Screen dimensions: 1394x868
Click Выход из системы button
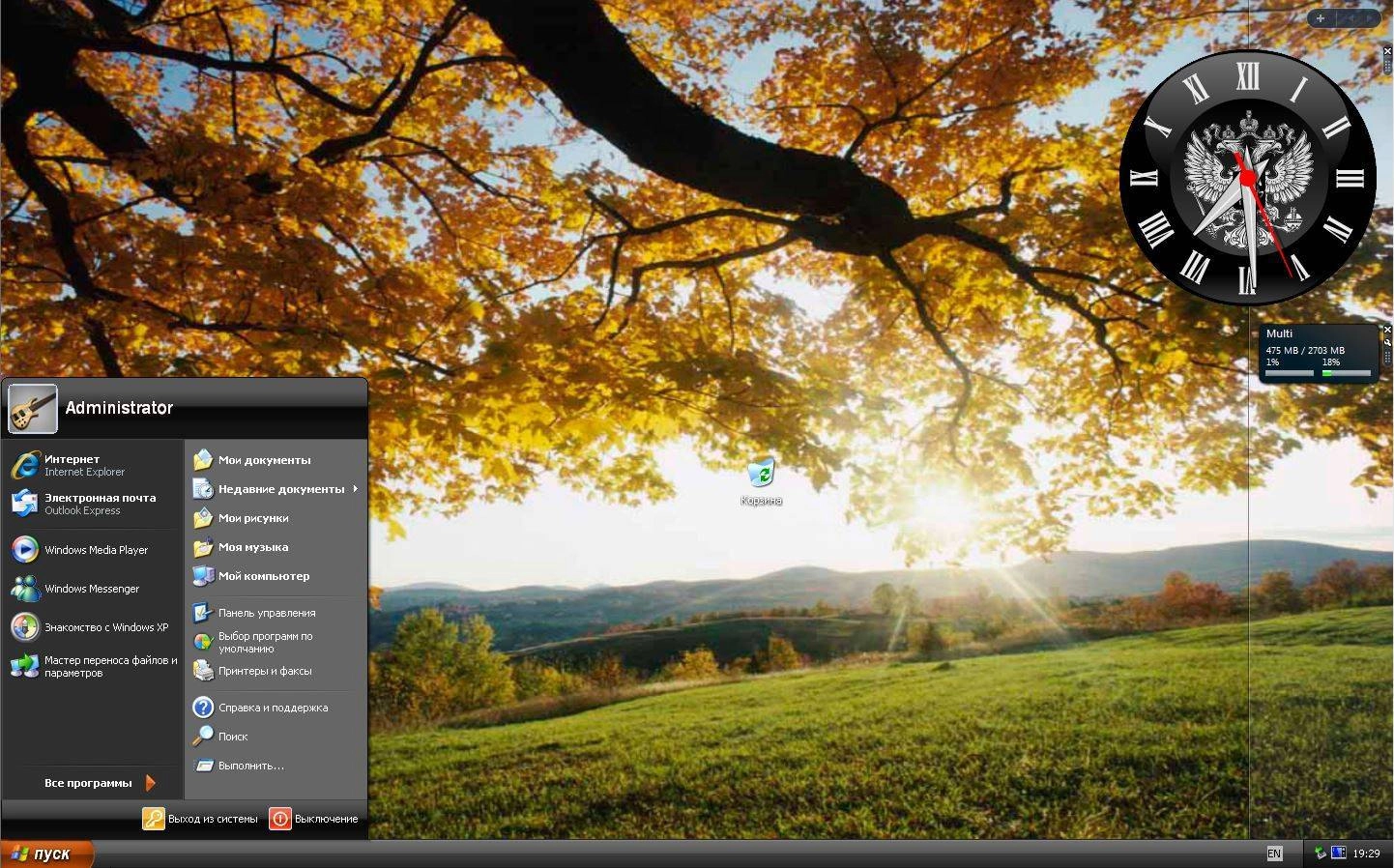201,819
